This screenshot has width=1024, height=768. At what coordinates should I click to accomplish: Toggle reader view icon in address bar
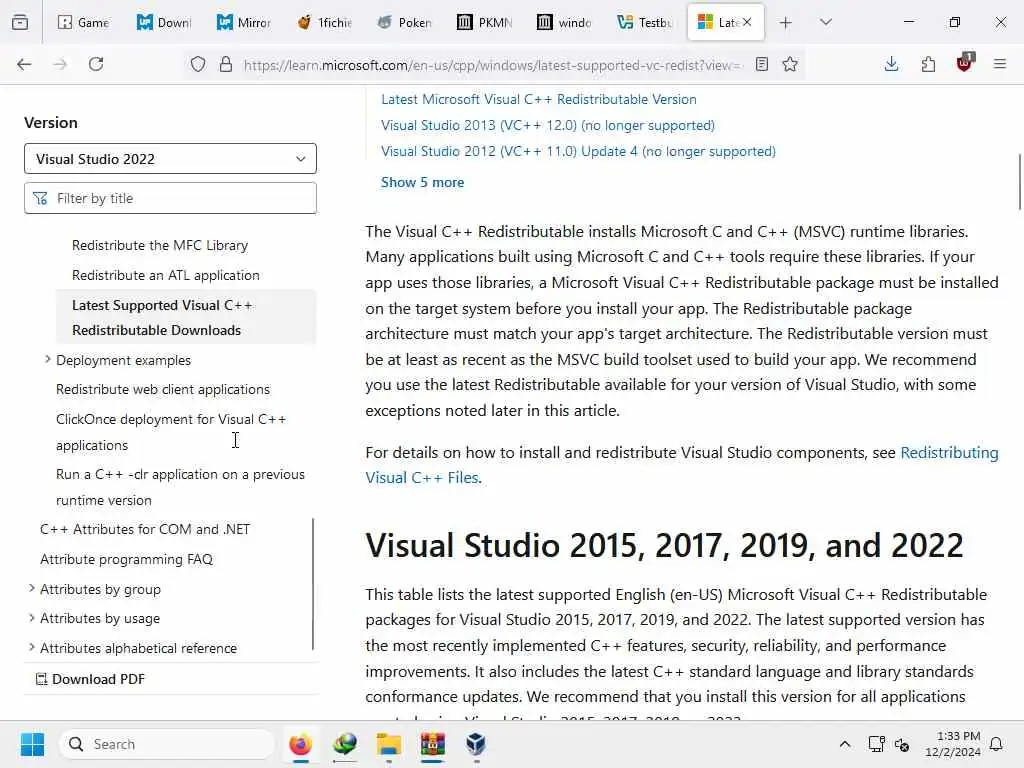(x=761, y=64)
